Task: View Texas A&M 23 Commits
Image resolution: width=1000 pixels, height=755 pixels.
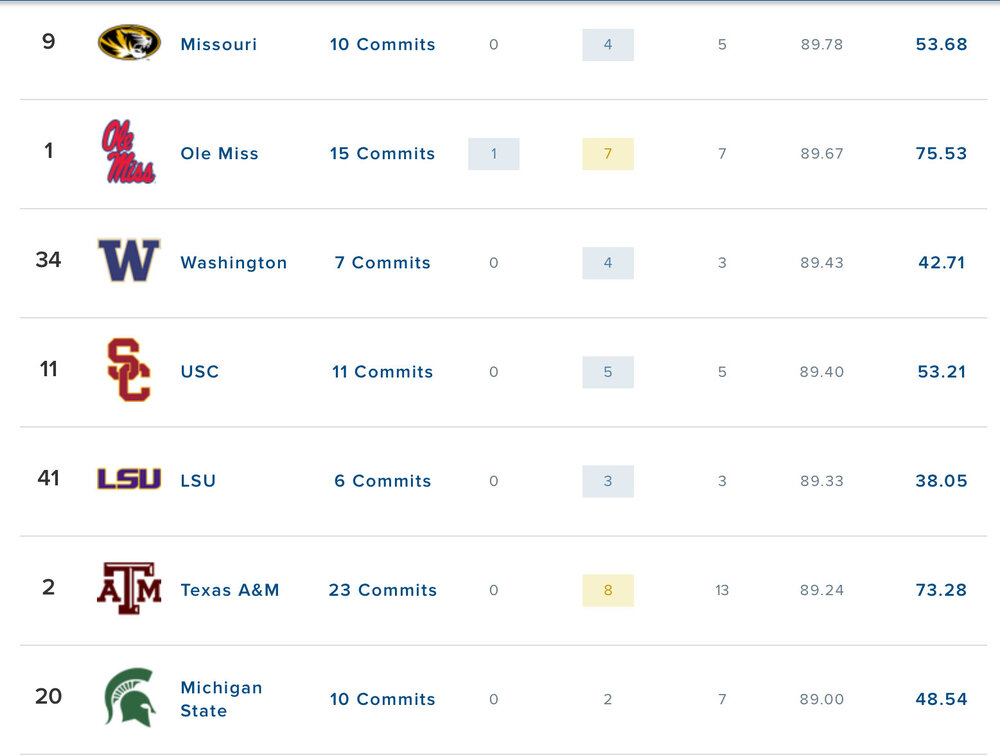Action: point(383,590)
